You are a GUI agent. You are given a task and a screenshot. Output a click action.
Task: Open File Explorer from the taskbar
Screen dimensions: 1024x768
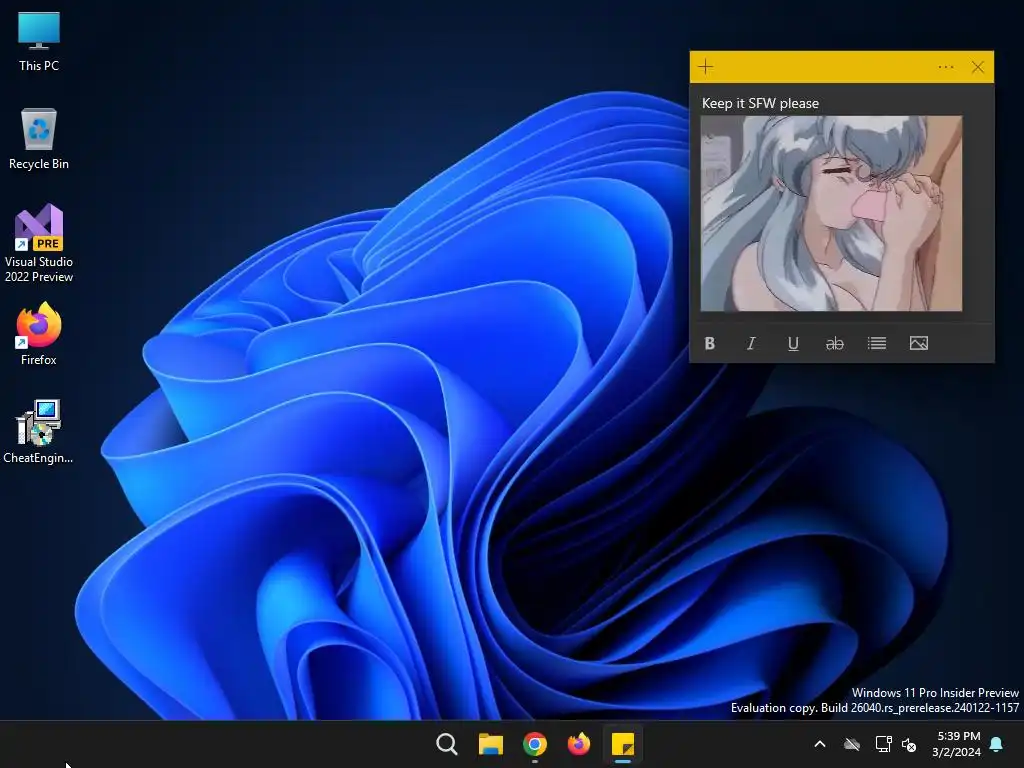click(490, 744)
